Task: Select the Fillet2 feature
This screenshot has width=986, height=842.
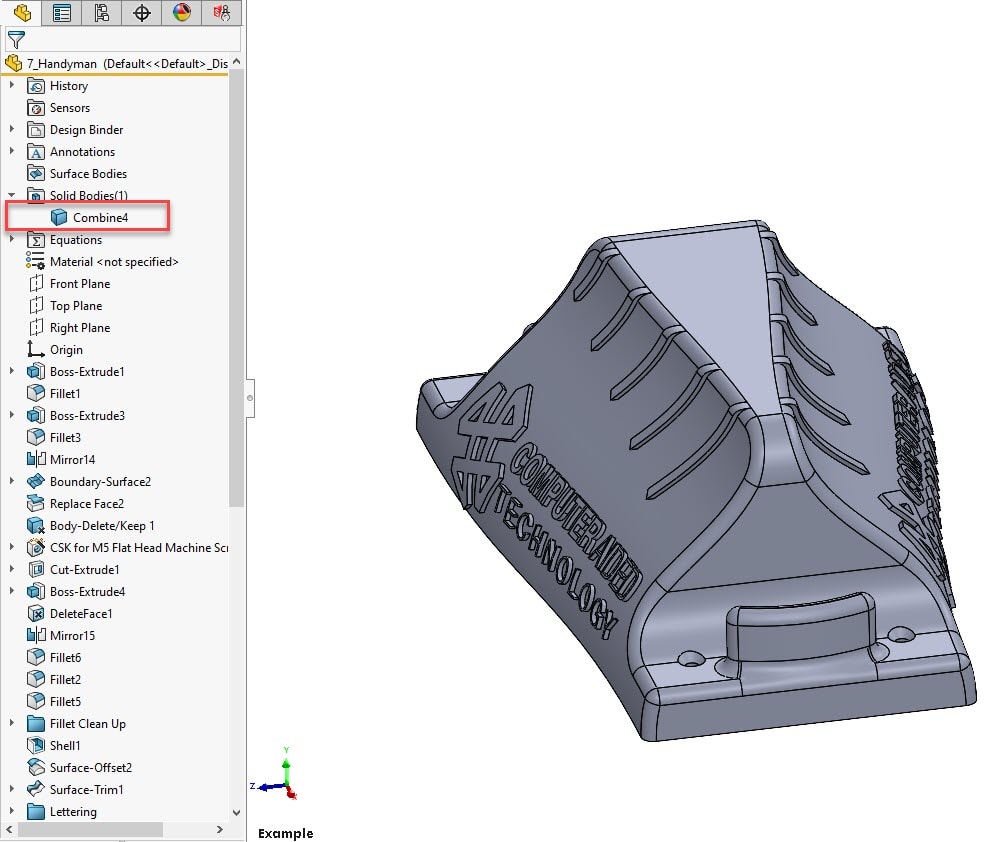Action: 65,680
